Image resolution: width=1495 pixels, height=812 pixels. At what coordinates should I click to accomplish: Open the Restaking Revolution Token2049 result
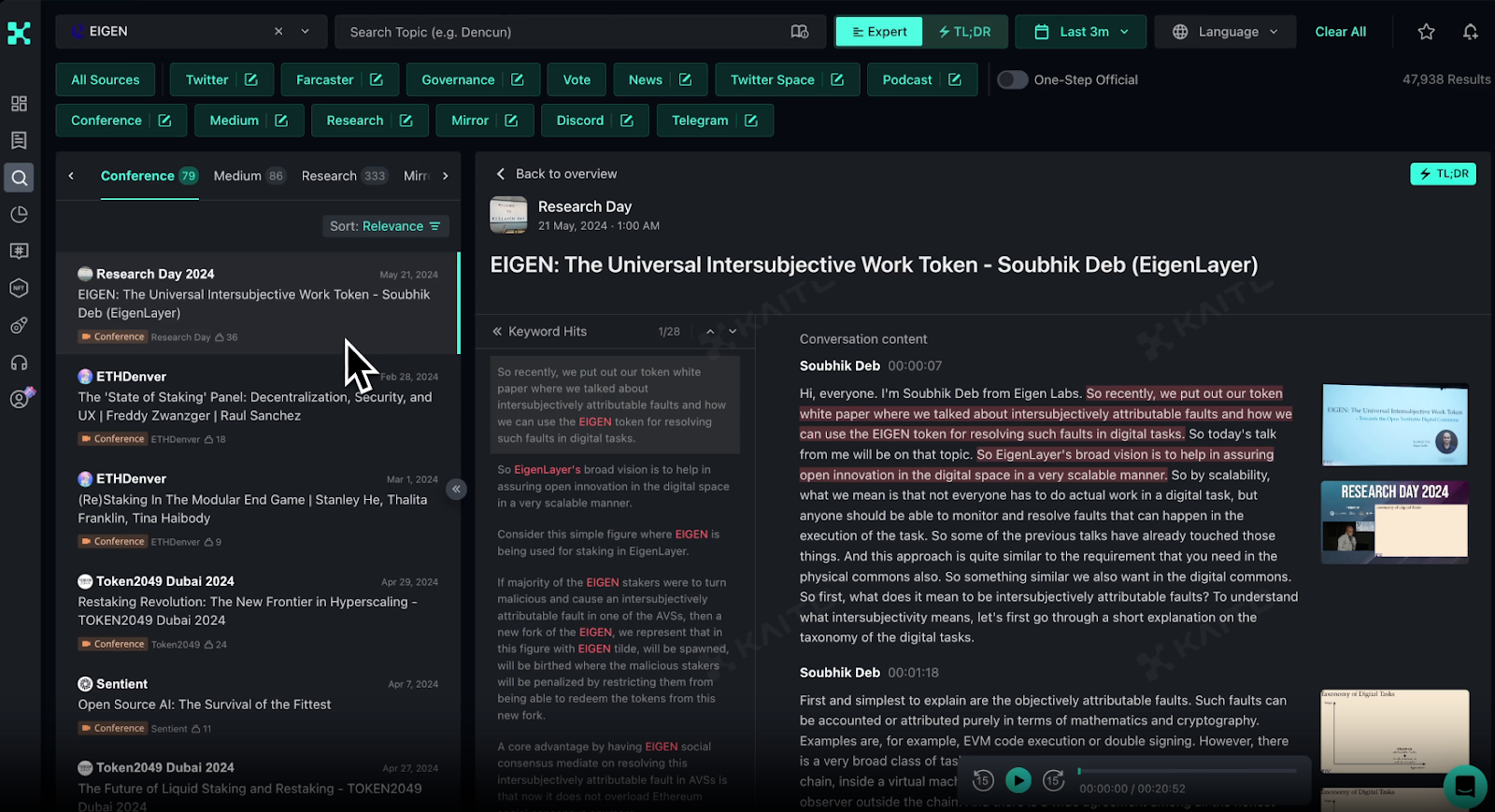point(257,612)
